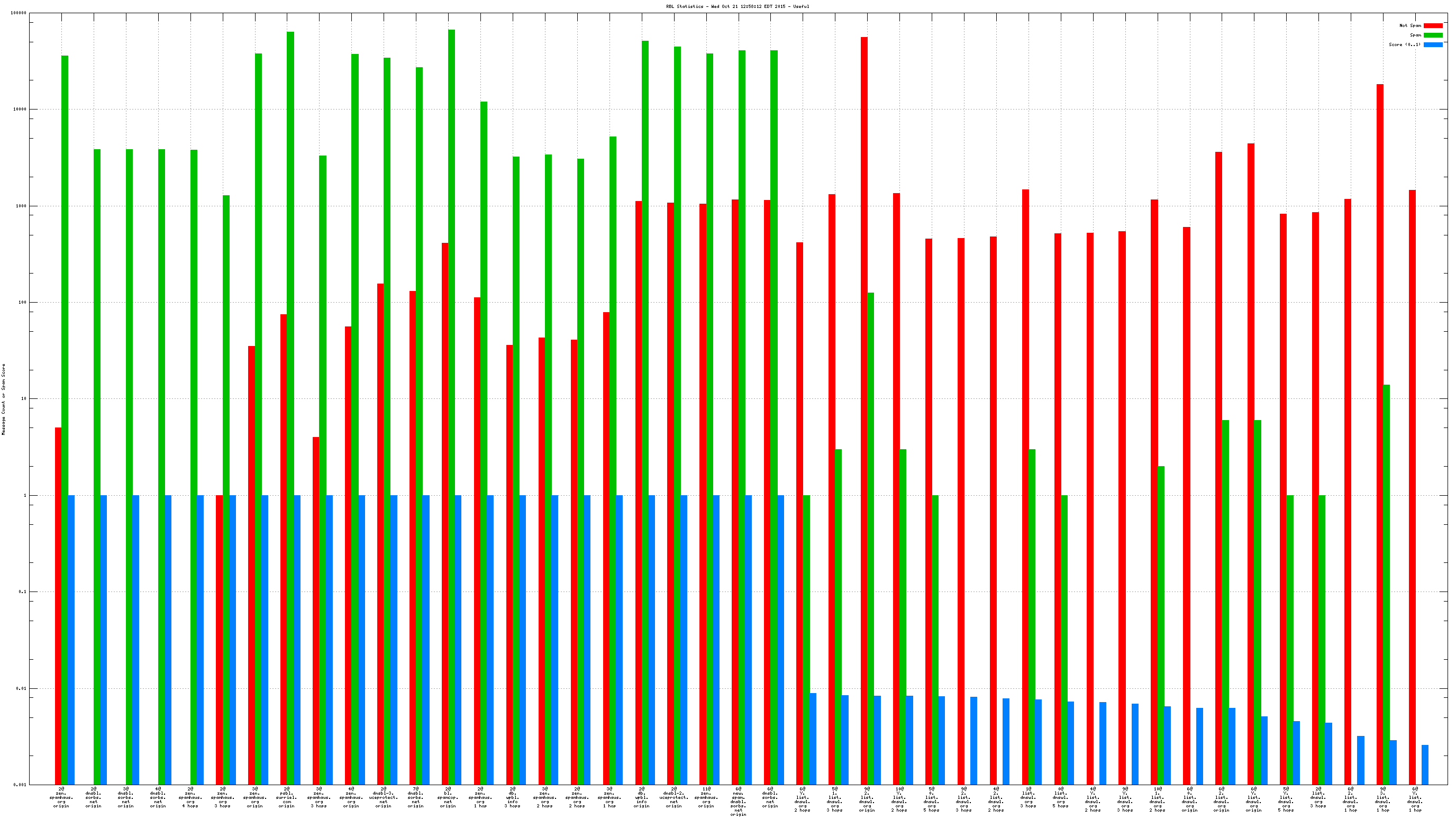Click the 'Message Count or Spam Score' axis title
Screen dimensions: 1456x819
click(x=3, y=399)
